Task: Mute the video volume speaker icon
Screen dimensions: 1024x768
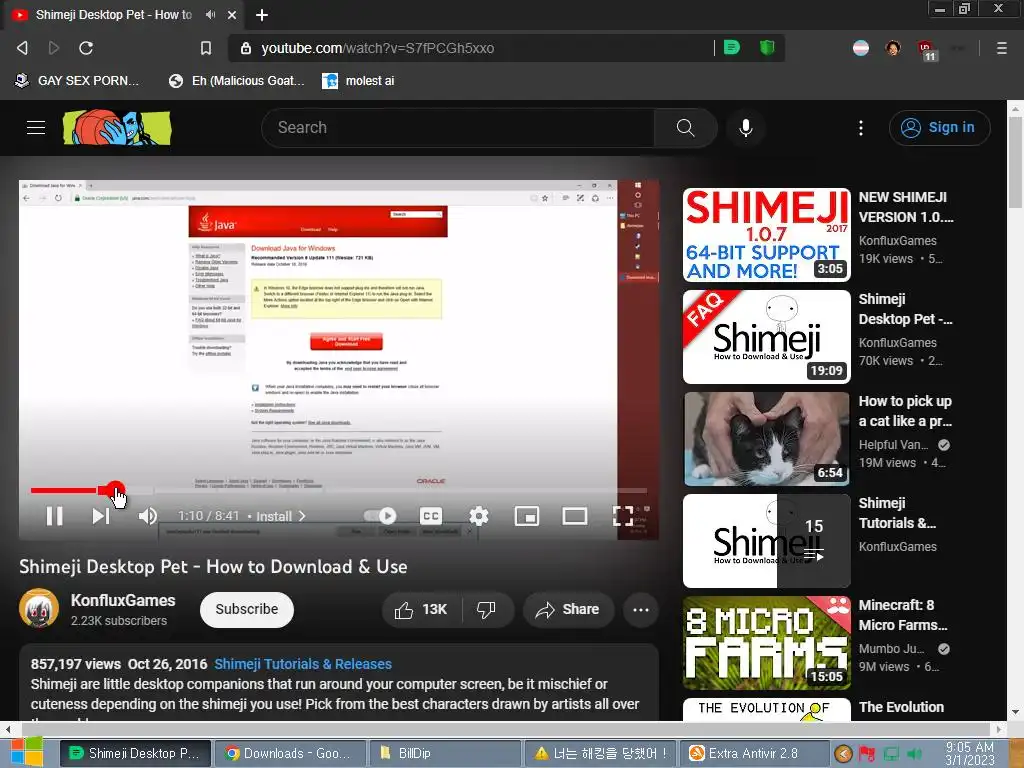Action: pos(148,516)
